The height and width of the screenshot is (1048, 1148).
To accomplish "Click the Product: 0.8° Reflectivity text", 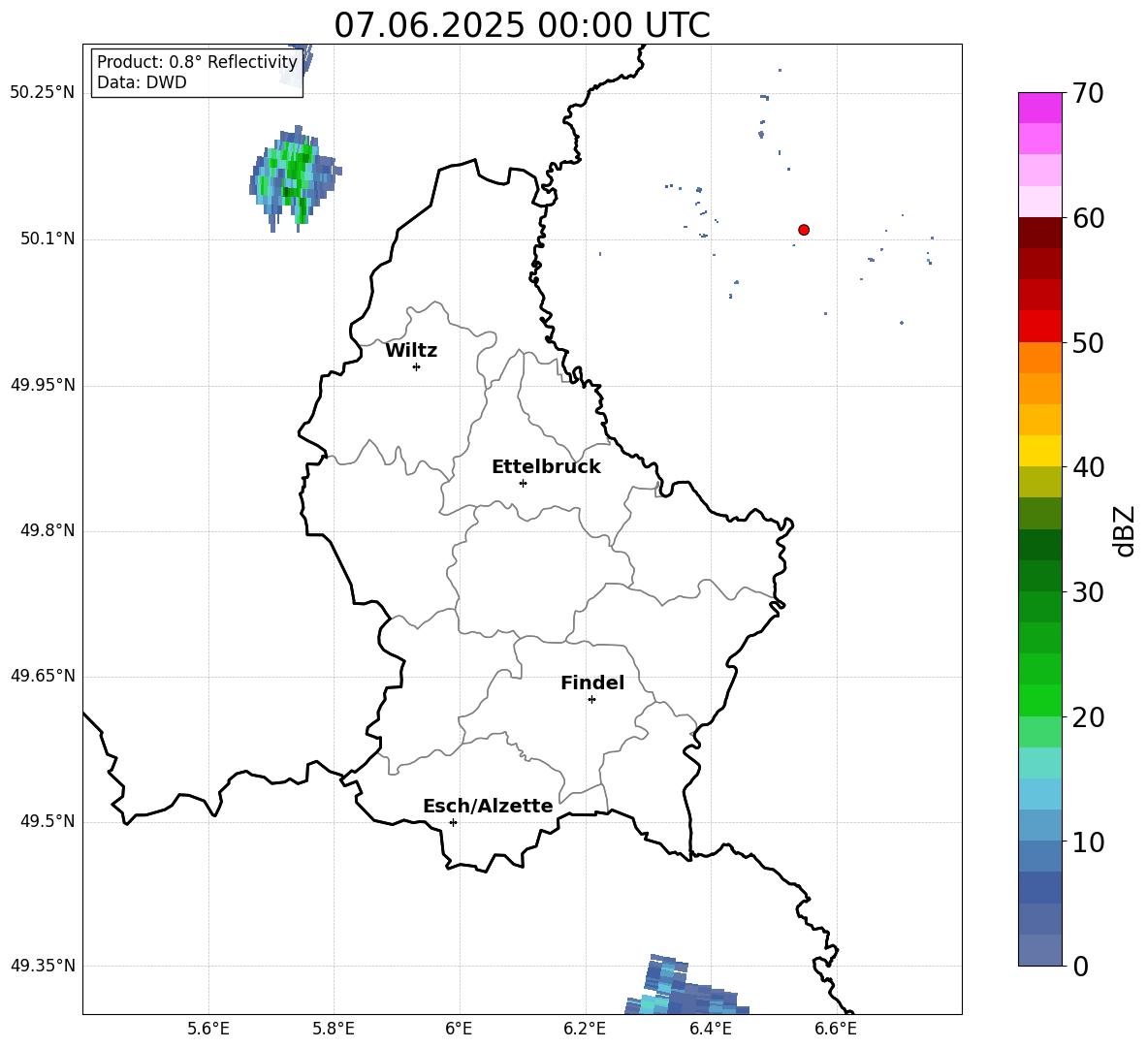I will point(197,61).
